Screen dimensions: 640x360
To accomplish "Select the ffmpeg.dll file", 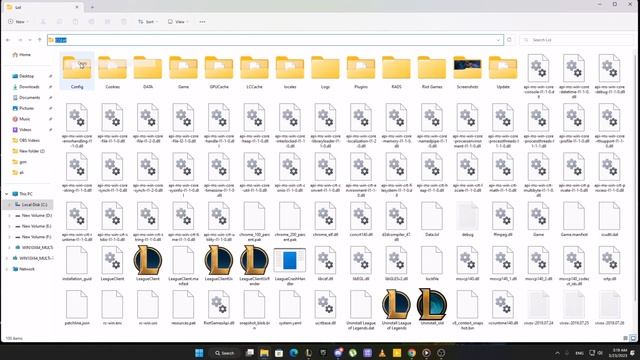I will (x=503, y=219).
